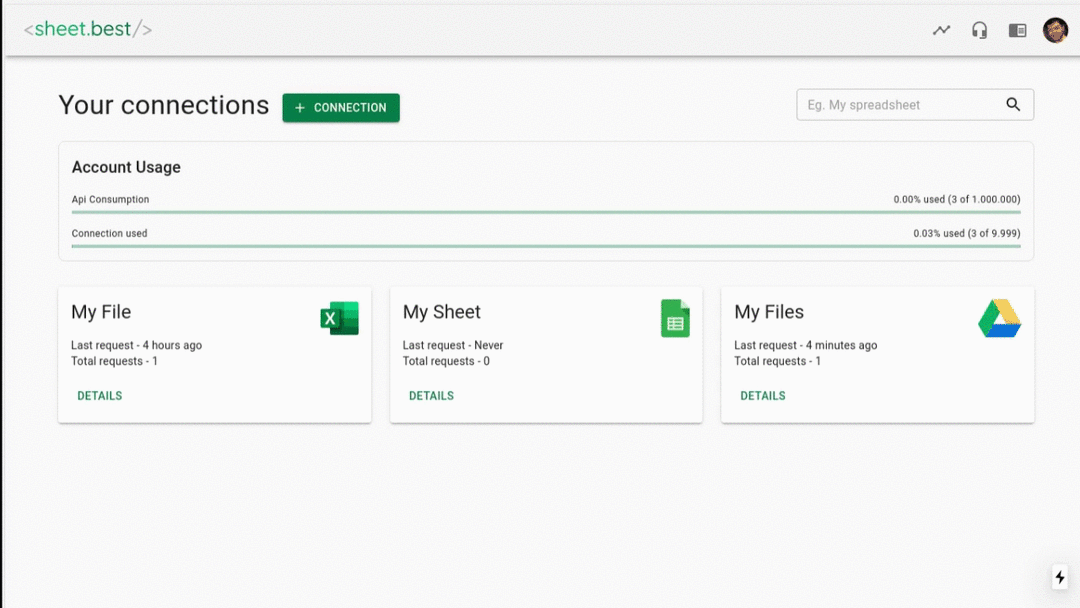Click the Google Sheets icon on My Sheet

point(675,318)
